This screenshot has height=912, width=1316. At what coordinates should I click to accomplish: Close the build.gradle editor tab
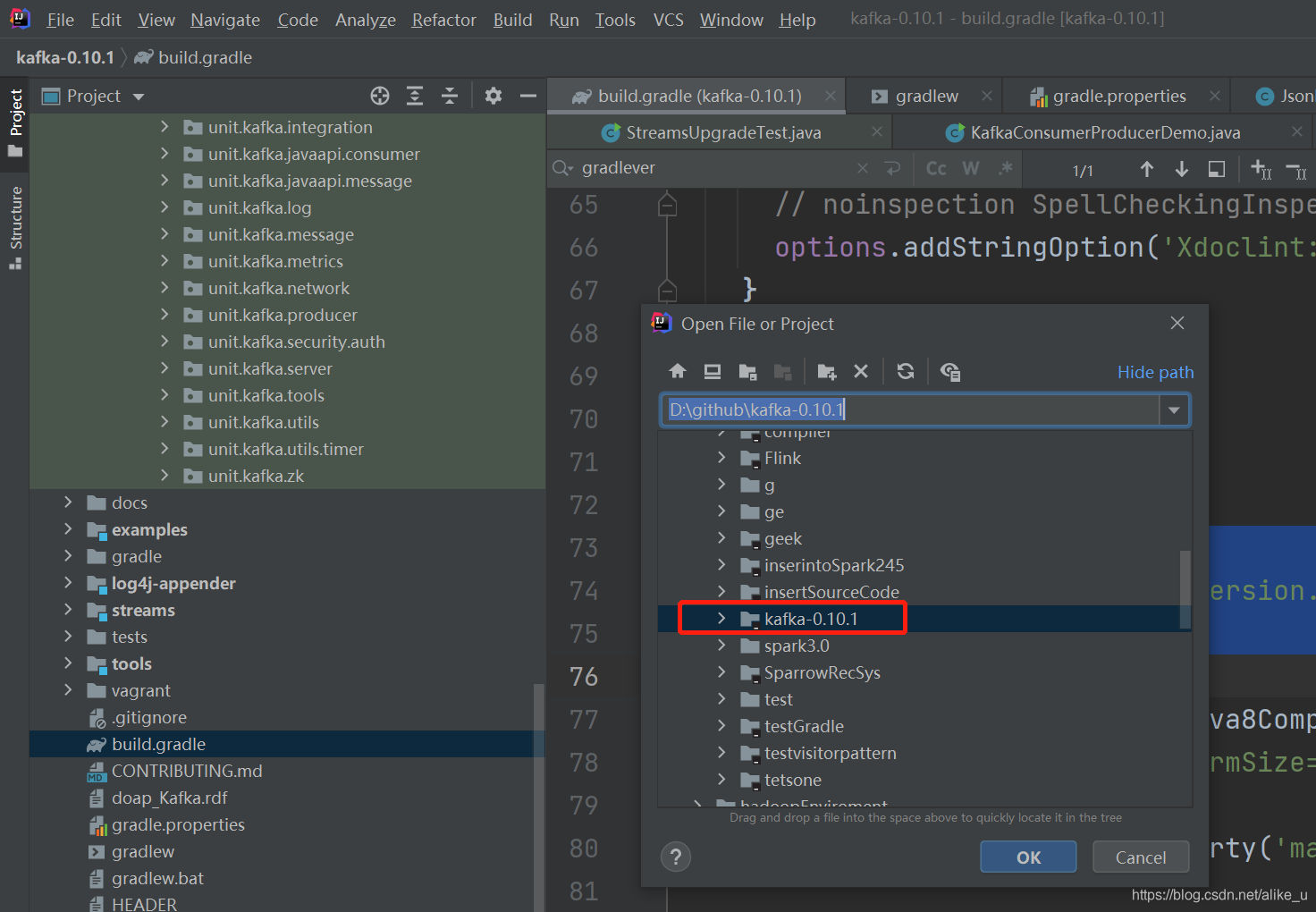click(x=831, y=96)
